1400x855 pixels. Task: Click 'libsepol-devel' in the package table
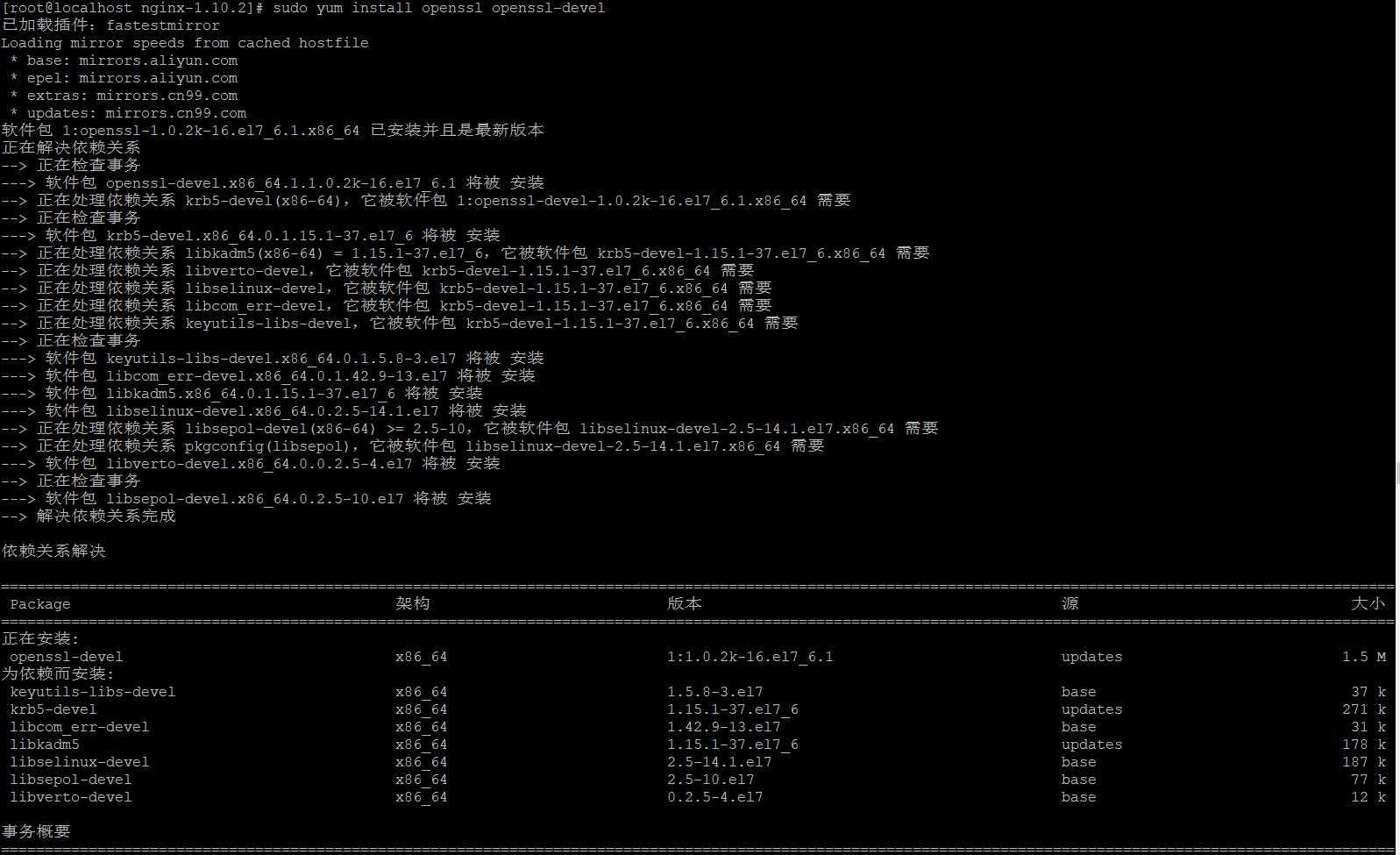point(71,780)
